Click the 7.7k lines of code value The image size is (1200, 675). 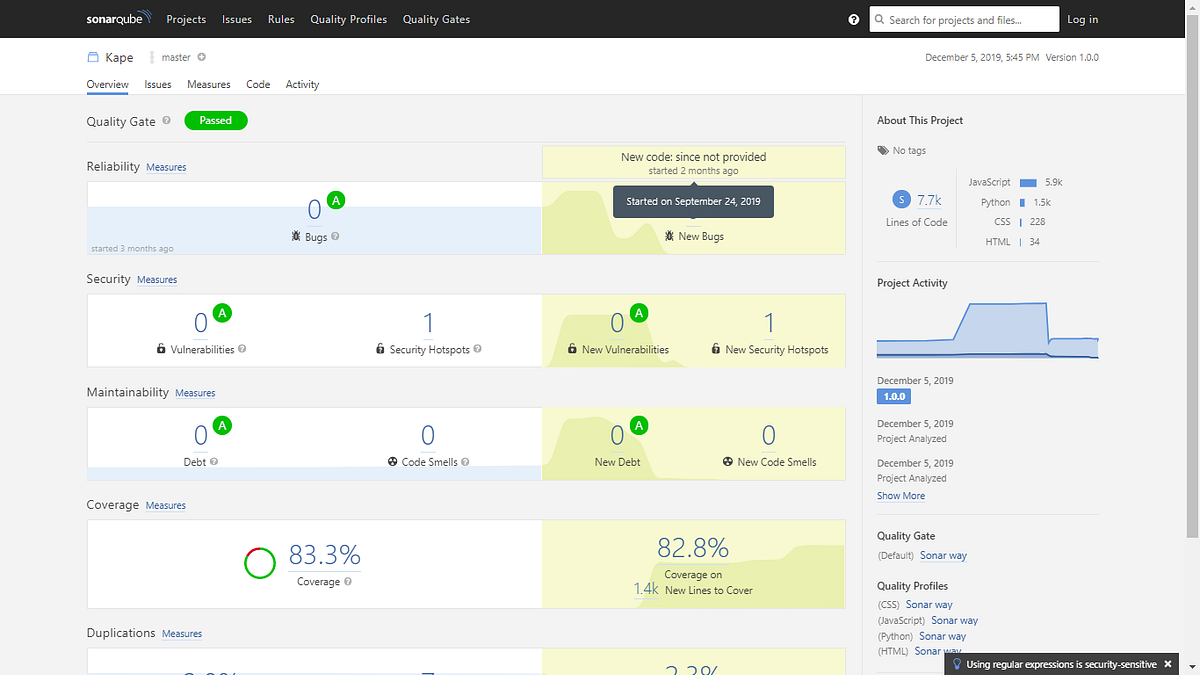click(x=929, y=200)
